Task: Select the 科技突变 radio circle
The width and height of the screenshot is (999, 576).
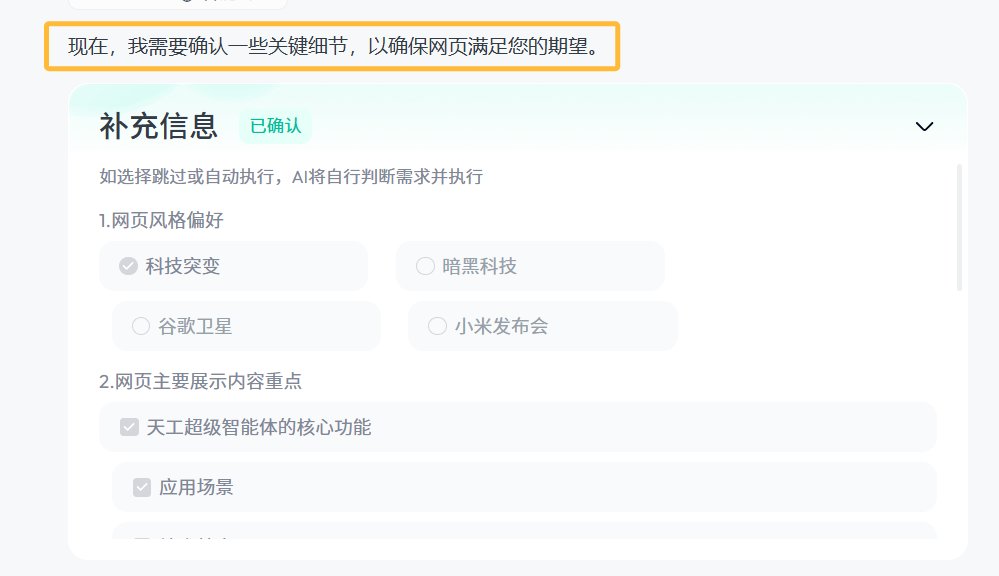Action: coord(128,266)
